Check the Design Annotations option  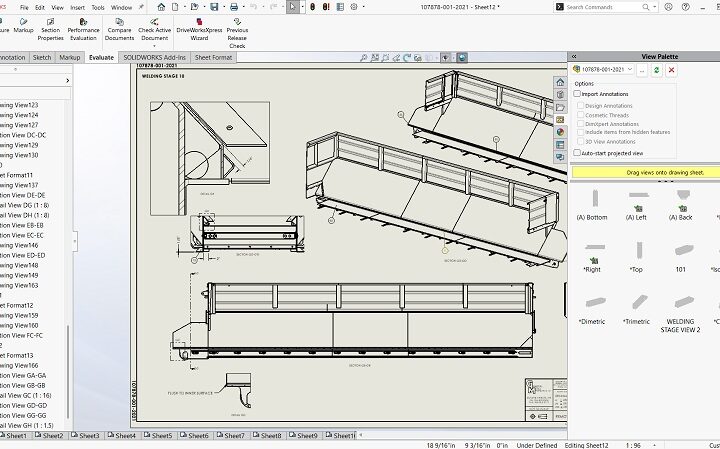(581, 105)
